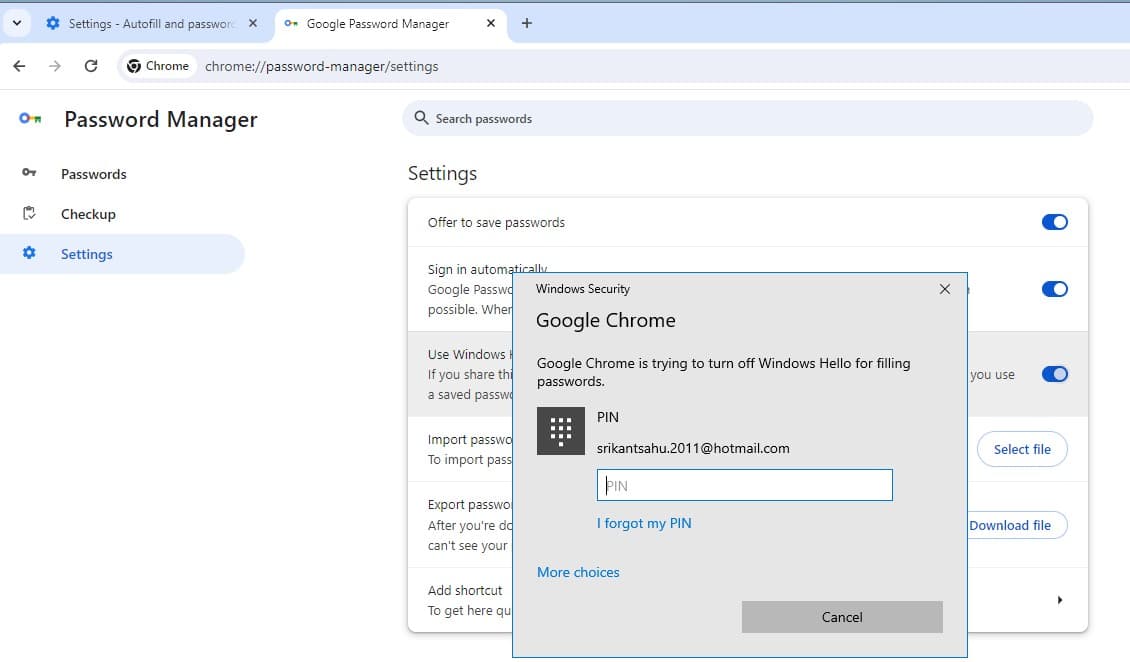Cancel the Windows Security prompt
Viewport: 1130px width, 662px height.
coord(841,617)
